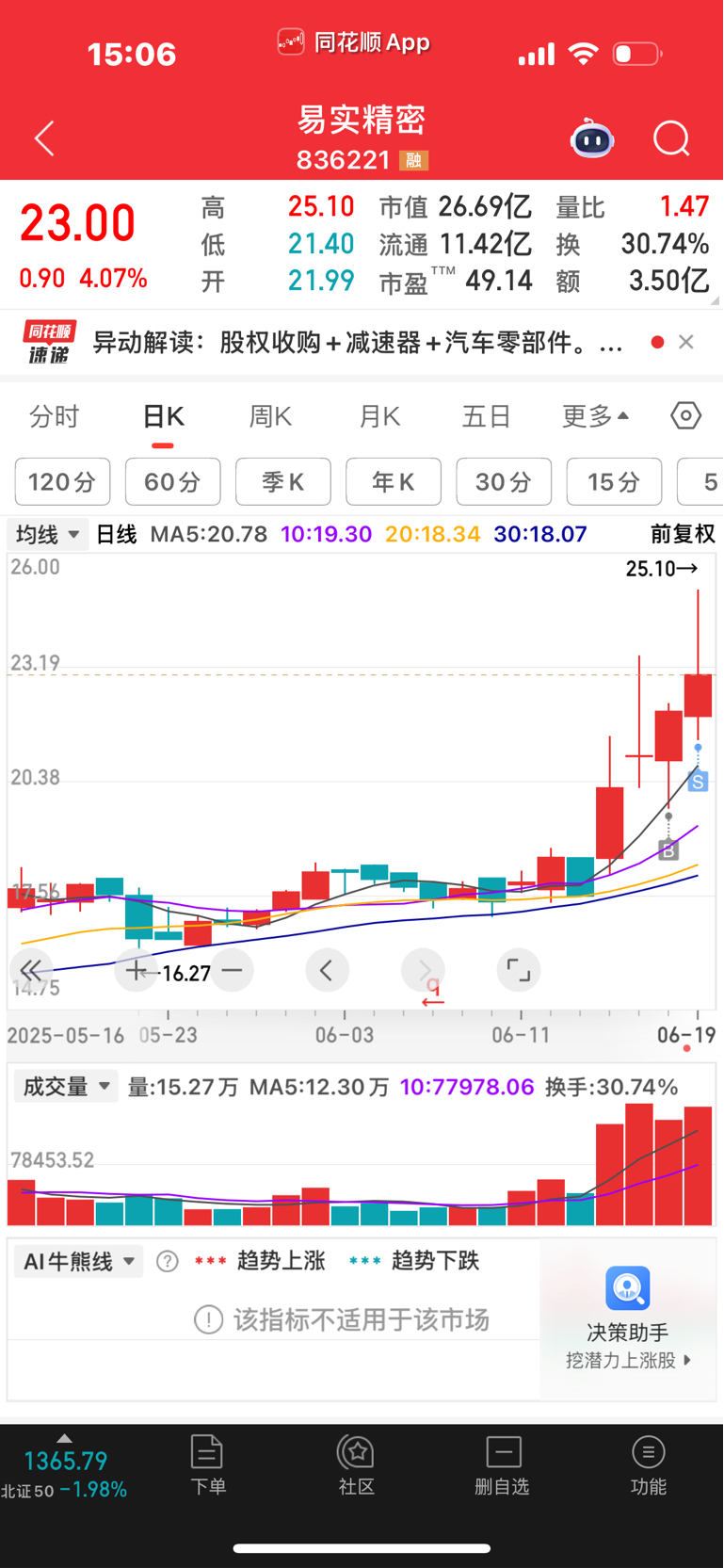Open the 成交量 indicator dropdown
The image size is (724, 1568).
pyautogui.click(x=67, y=1087)
